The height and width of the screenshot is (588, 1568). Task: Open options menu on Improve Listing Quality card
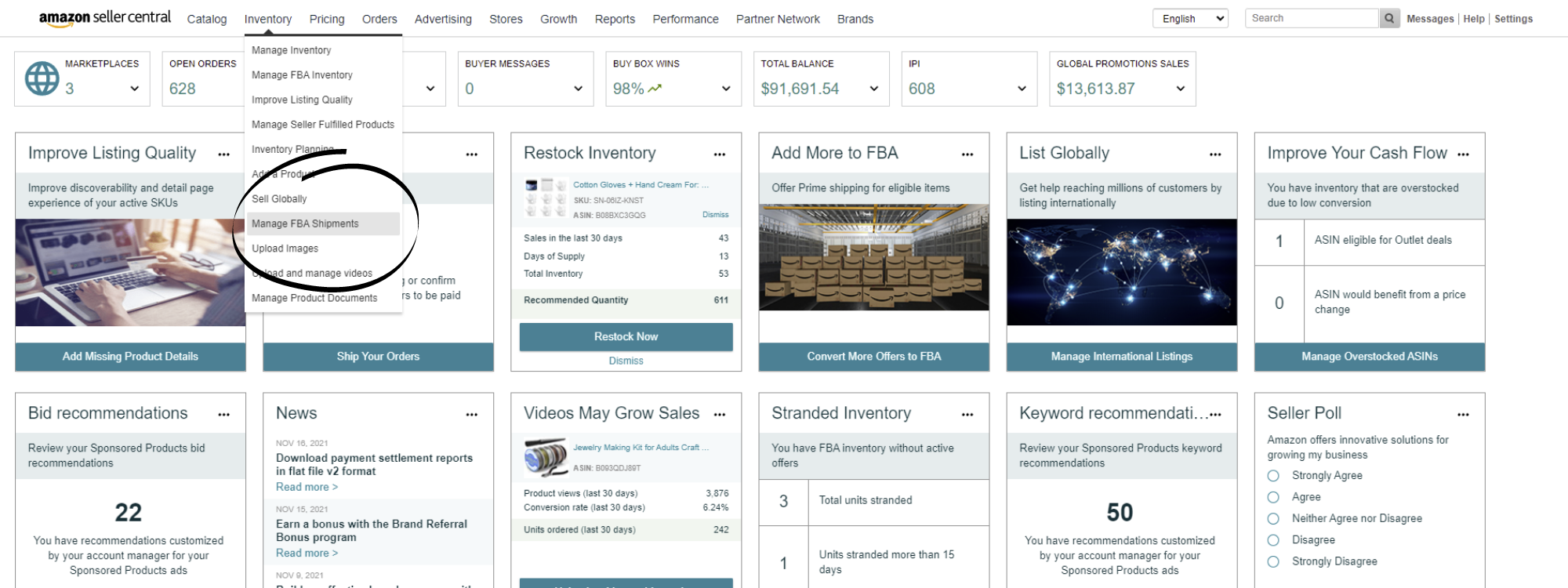click(224, 154)
